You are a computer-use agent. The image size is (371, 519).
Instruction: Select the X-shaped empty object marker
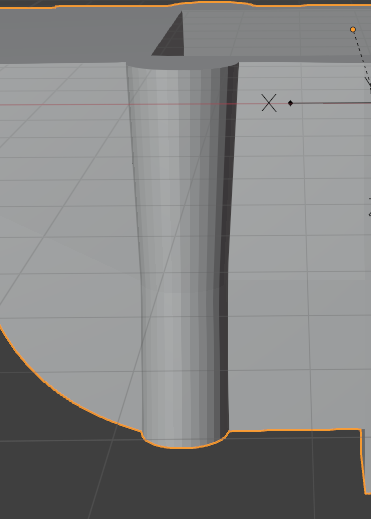(x=269, y=103)
